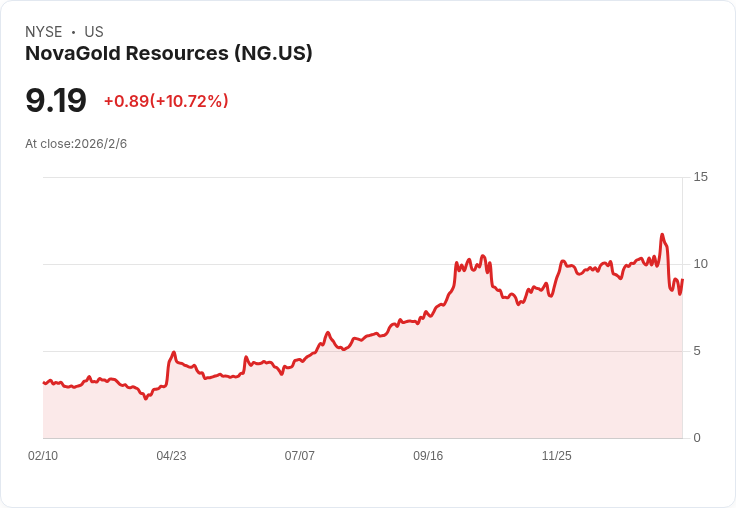The height and width of the screenshot is (508, 736).
Task: Click the 04/23 date axis label
Action: click(171, 456)
